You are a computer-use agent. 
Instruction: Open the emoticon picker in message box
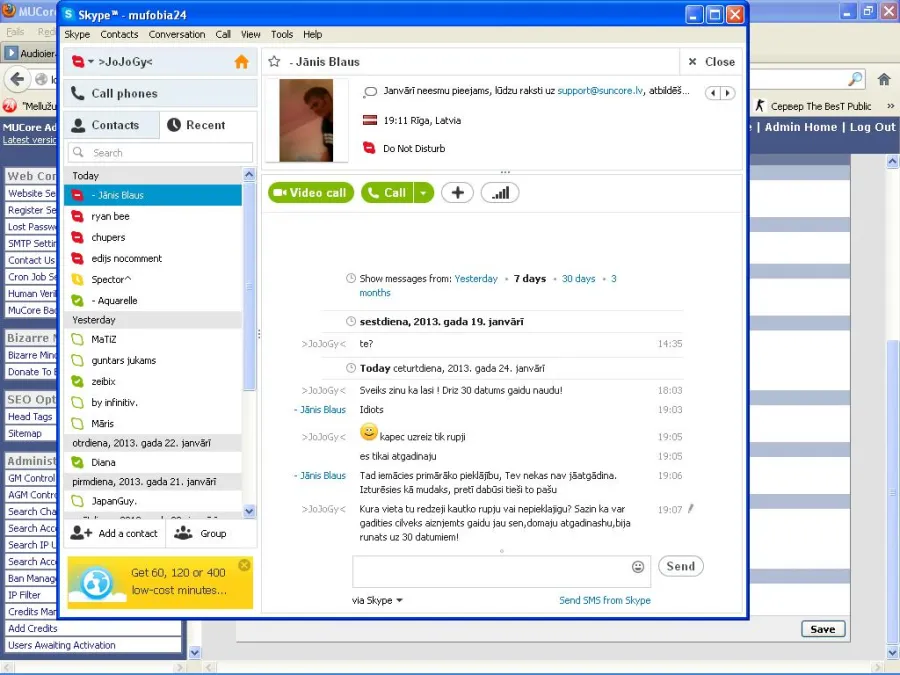(x=638, y=567)
